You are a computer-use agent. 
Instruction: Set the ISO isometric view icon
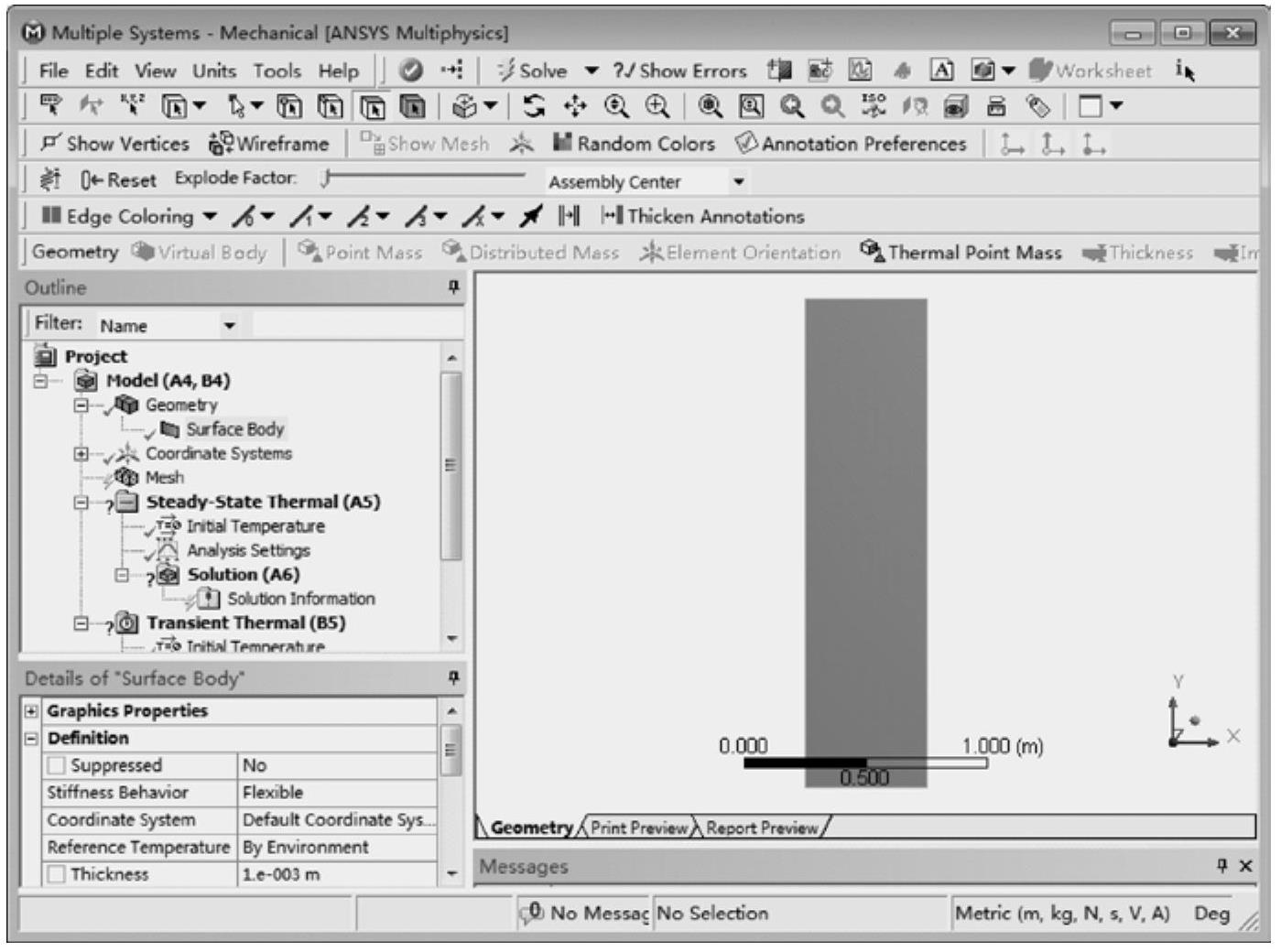pos(874,107)
